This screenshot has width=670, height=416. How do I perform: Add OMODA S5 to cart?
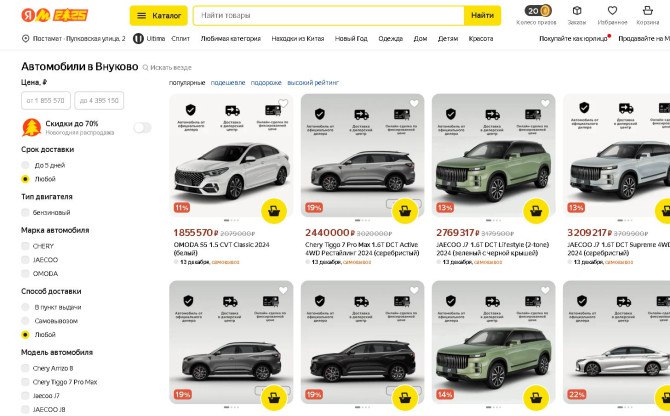click(x=274, y=210)
